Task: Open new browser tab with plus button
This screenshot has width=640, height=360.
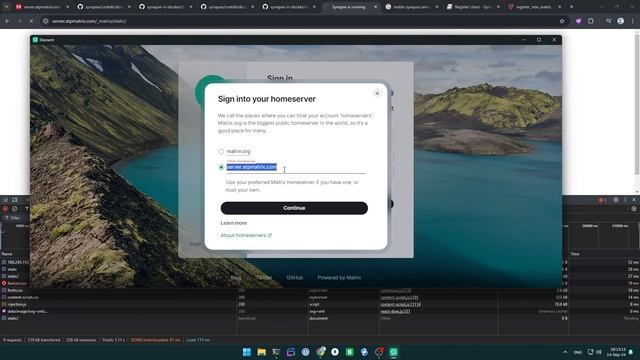Action: 571,7
